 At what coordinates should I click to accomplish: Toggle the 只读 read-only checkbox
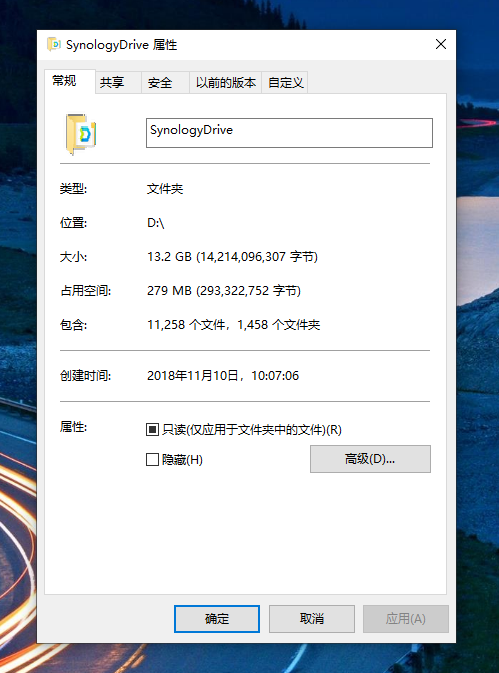click(152, 429)
